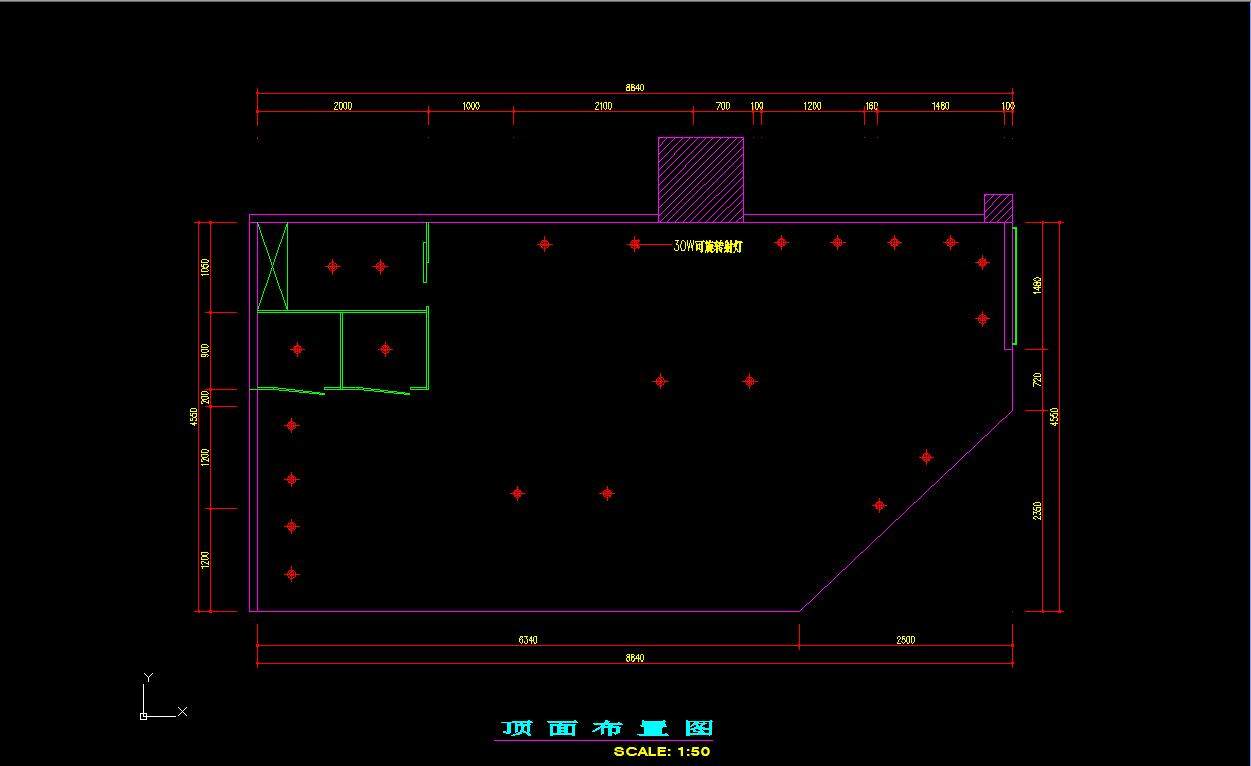Select the 6340 dimension text at bottom
This screenshot has width=1251, height=766.
point(528,640)
